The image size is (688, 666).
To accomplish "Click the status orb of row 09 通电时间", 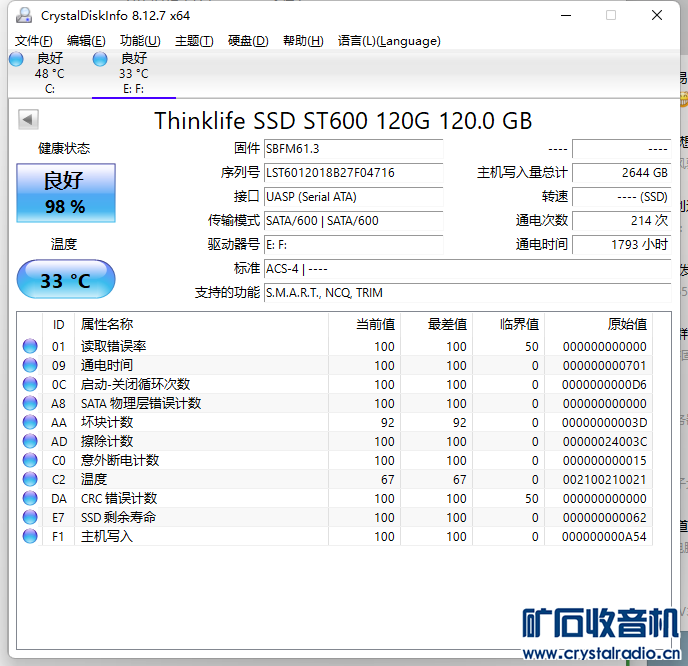I will [30, 365].
